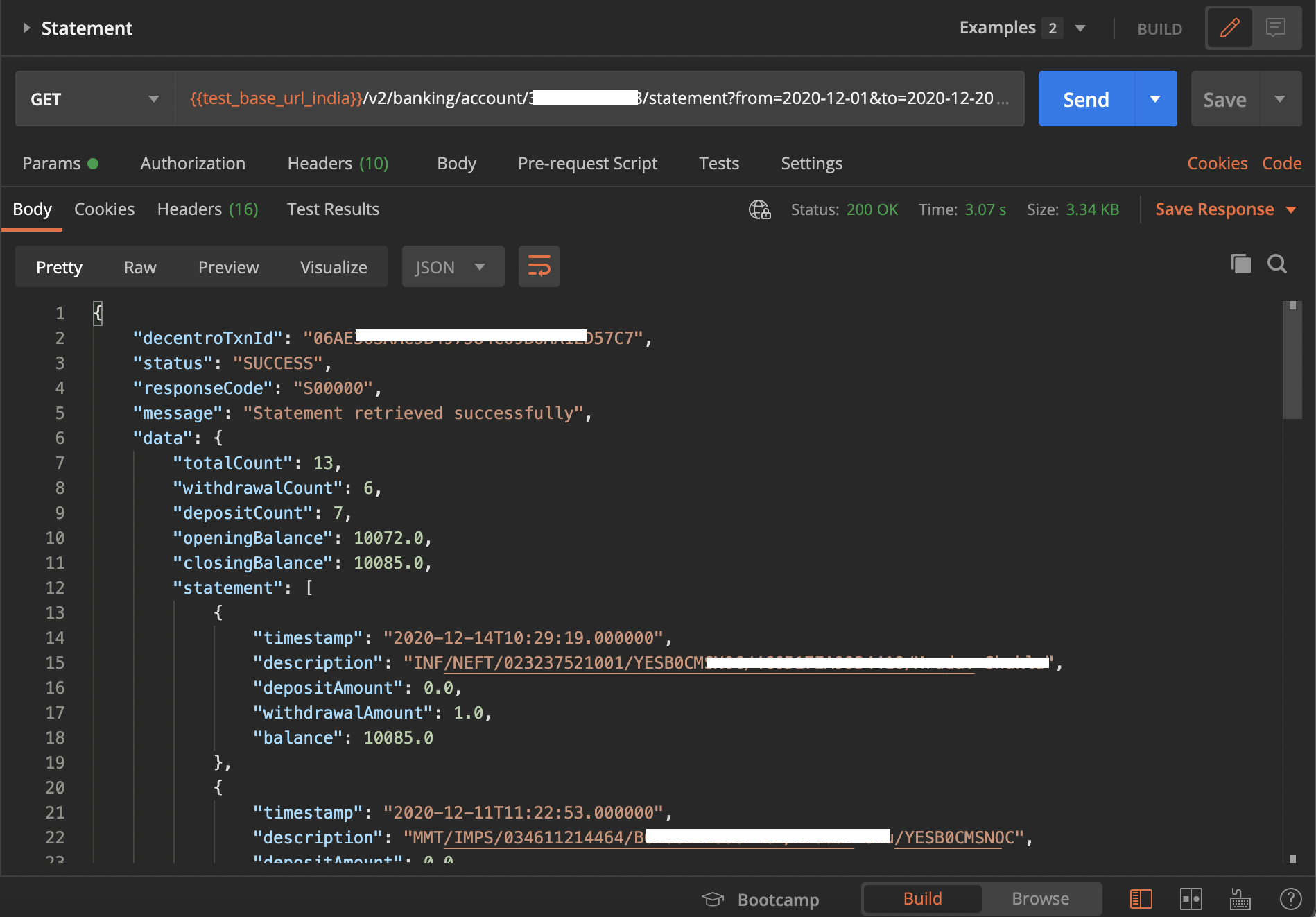The height and width of the screenshot is (917, 1316).
Task: Click the two-pane view layout icon
Action: pos(1192,898)
